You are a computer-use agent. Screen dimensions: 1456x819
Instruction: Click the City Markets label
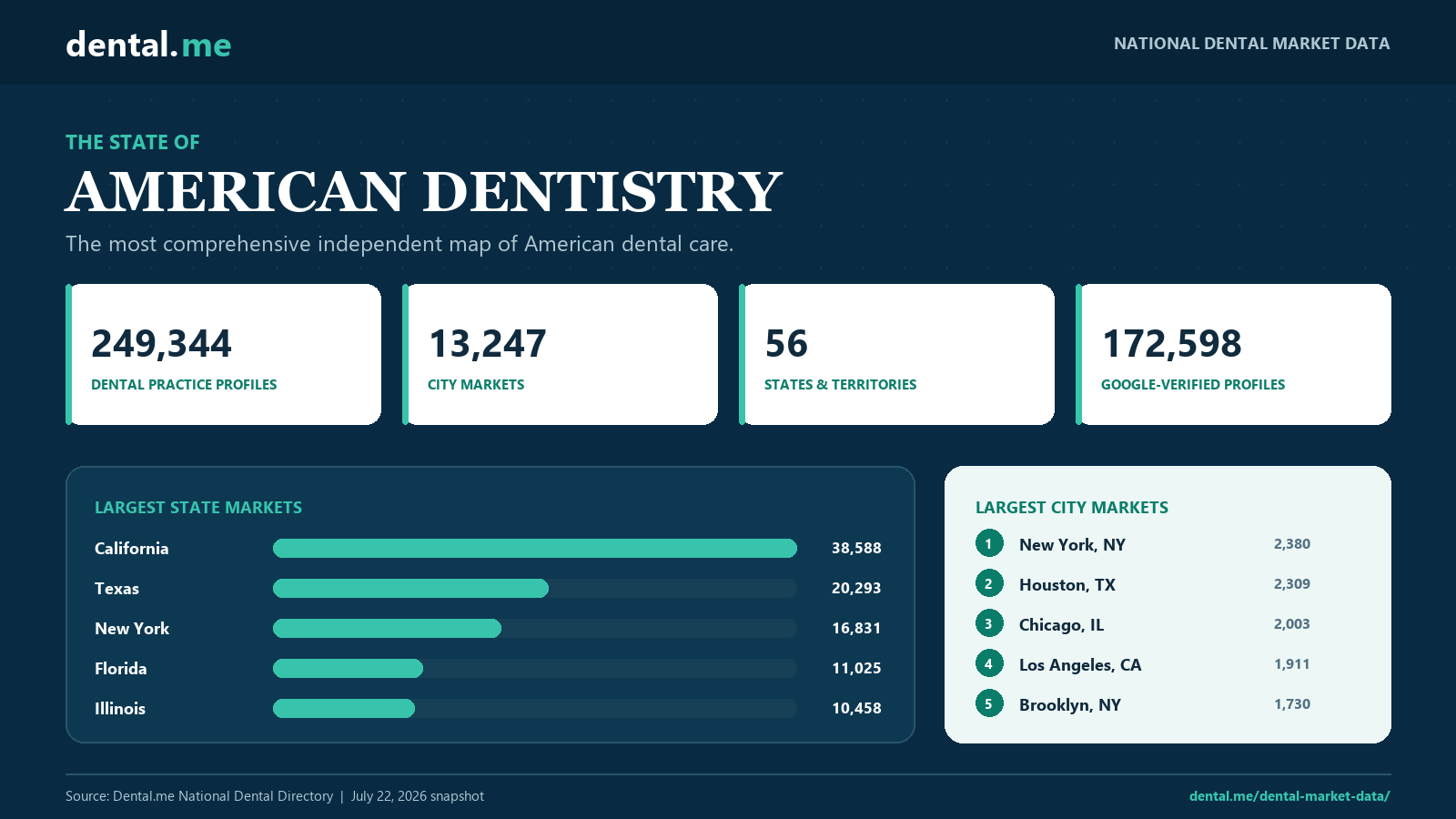[476, 385]
